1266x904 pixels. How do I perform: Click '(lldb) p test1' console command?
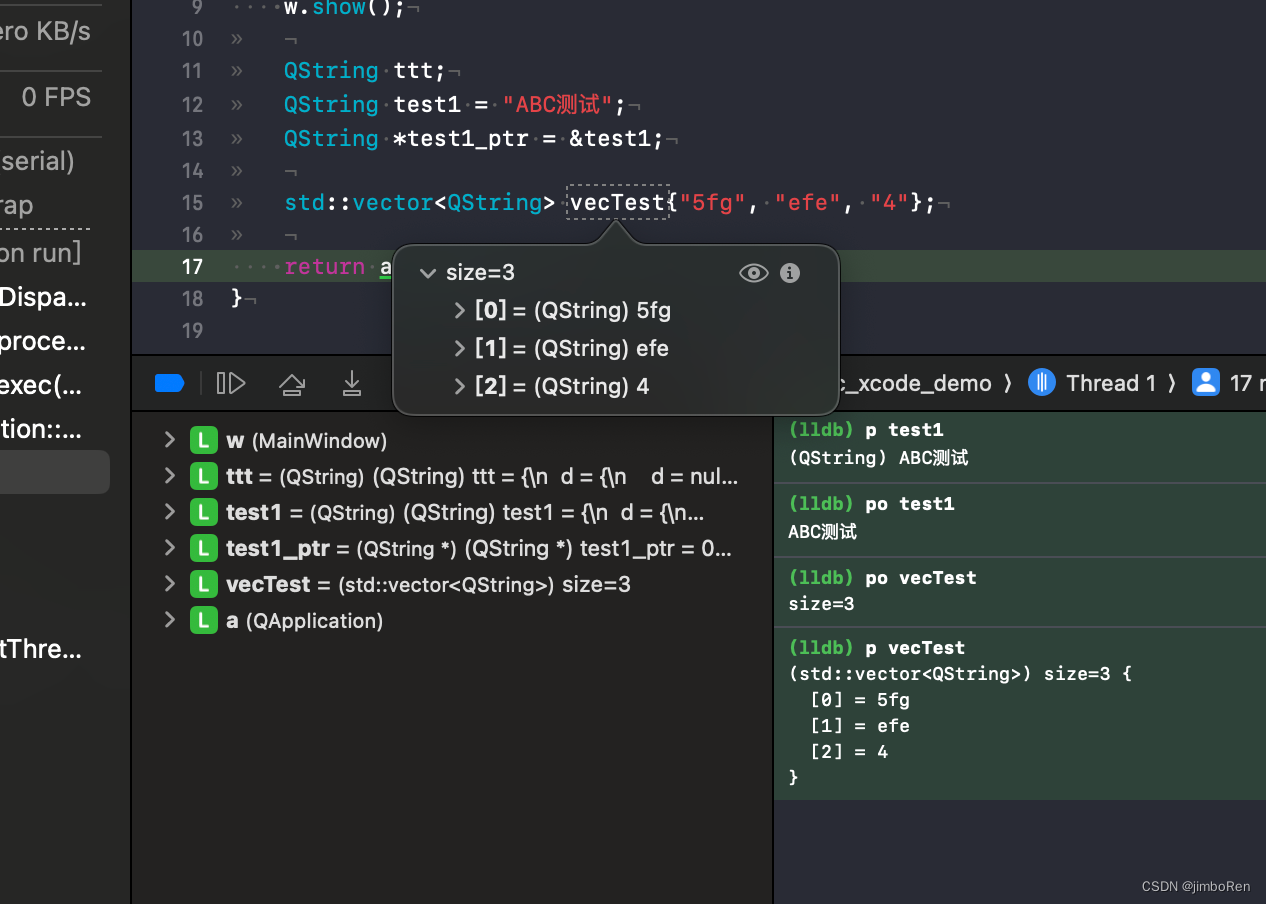(x=866, y=430)
